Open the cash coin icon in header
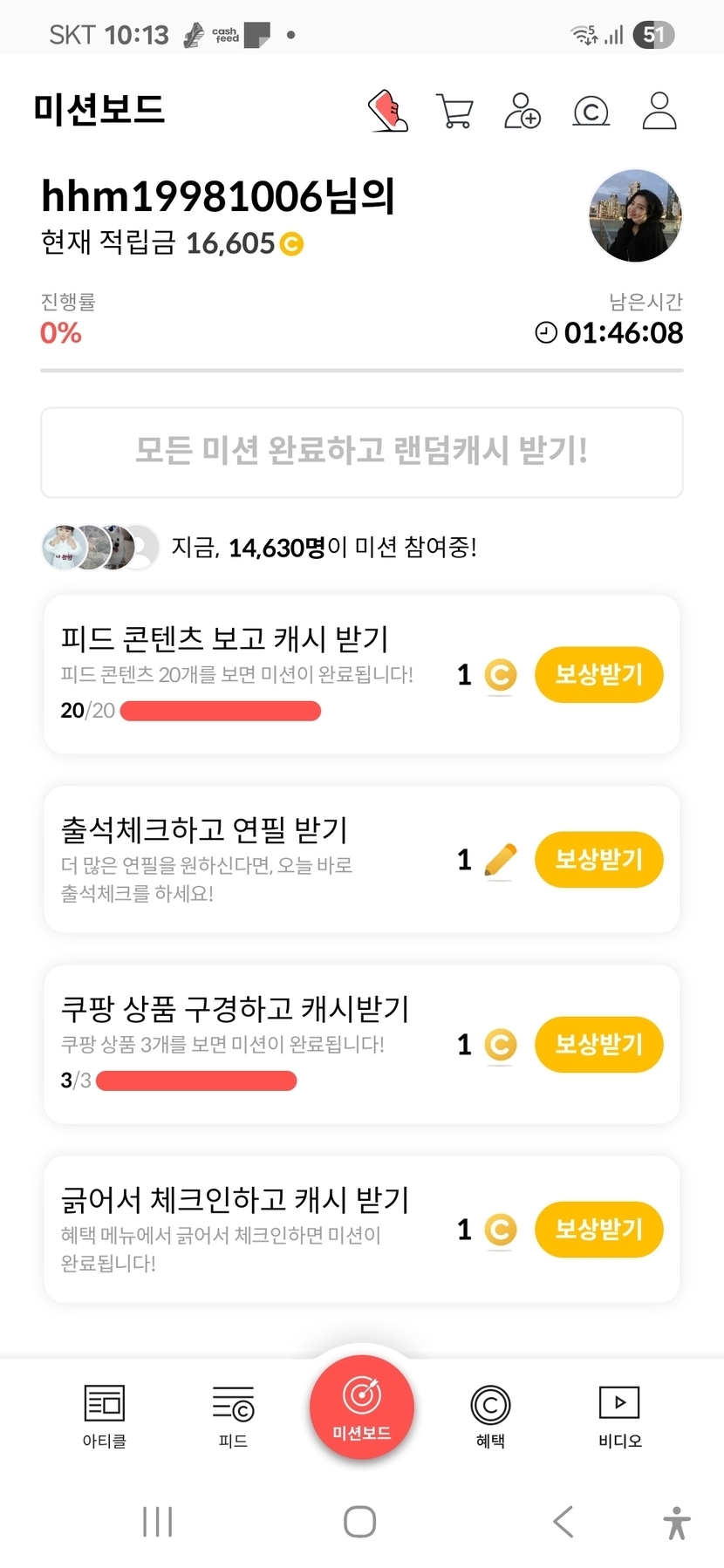 [591, 112]
